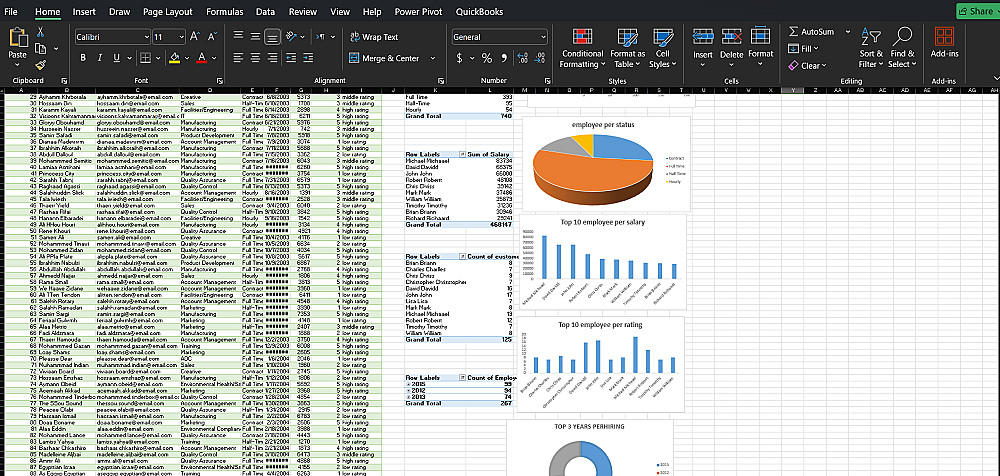Open the Power Pivot tab
This screenshot has height=476, width=1000.
tap(420, 11)
